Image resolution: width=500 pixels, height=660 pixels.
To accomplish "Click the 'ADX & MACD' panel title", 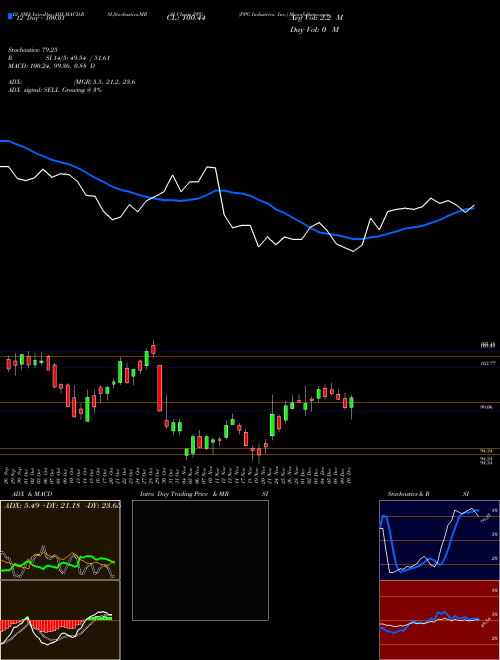I will [32, 494].
